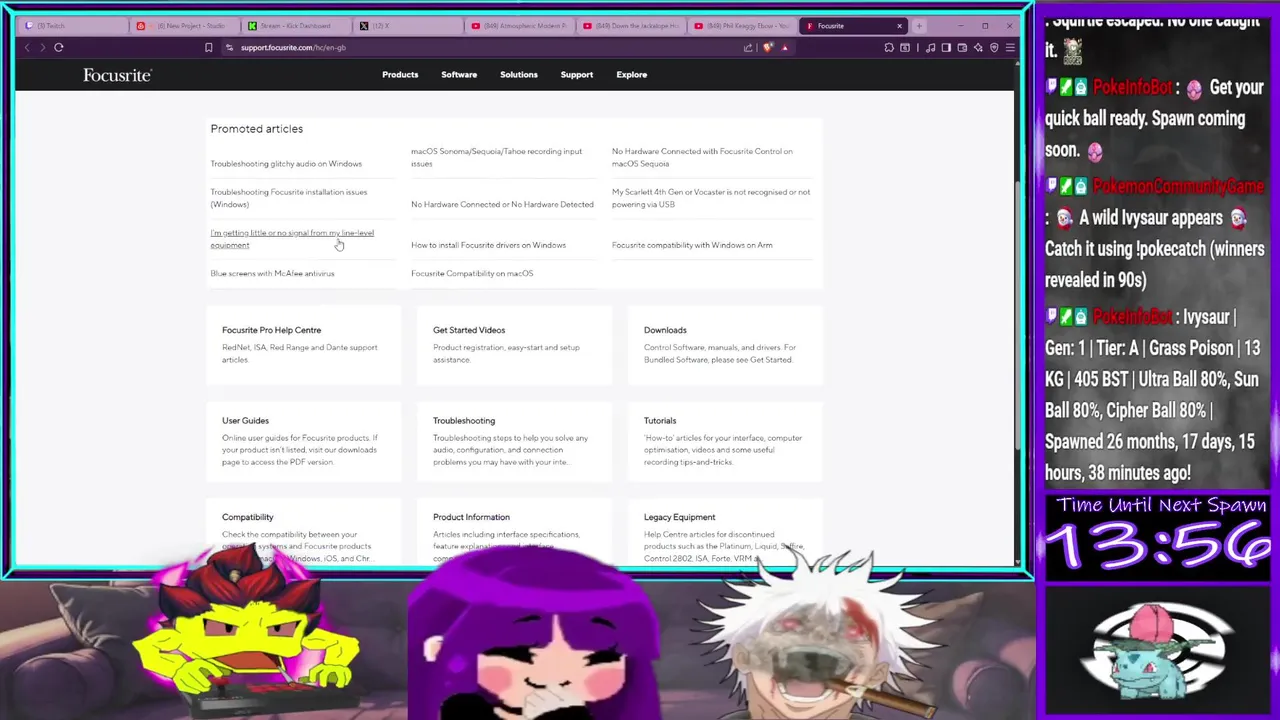Open Focusrite Compatibility on macOS article
This screenshot has height=720, width=1280.
pos(472,273)
